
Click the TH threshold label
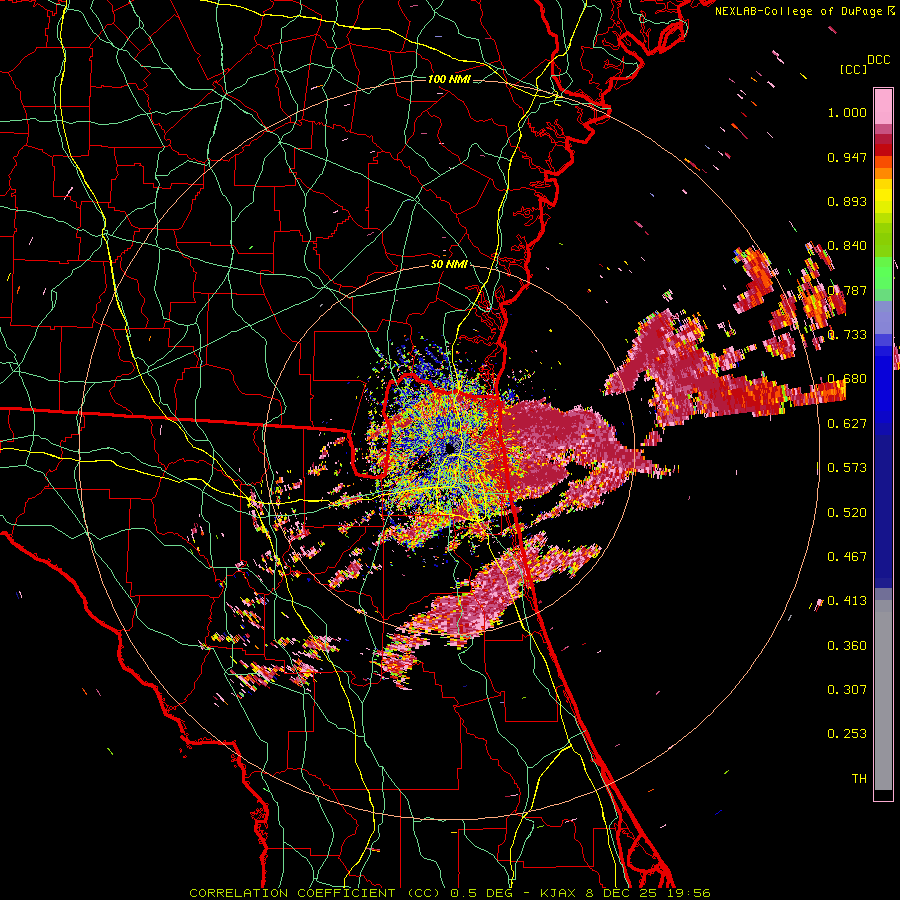(859, 779)
